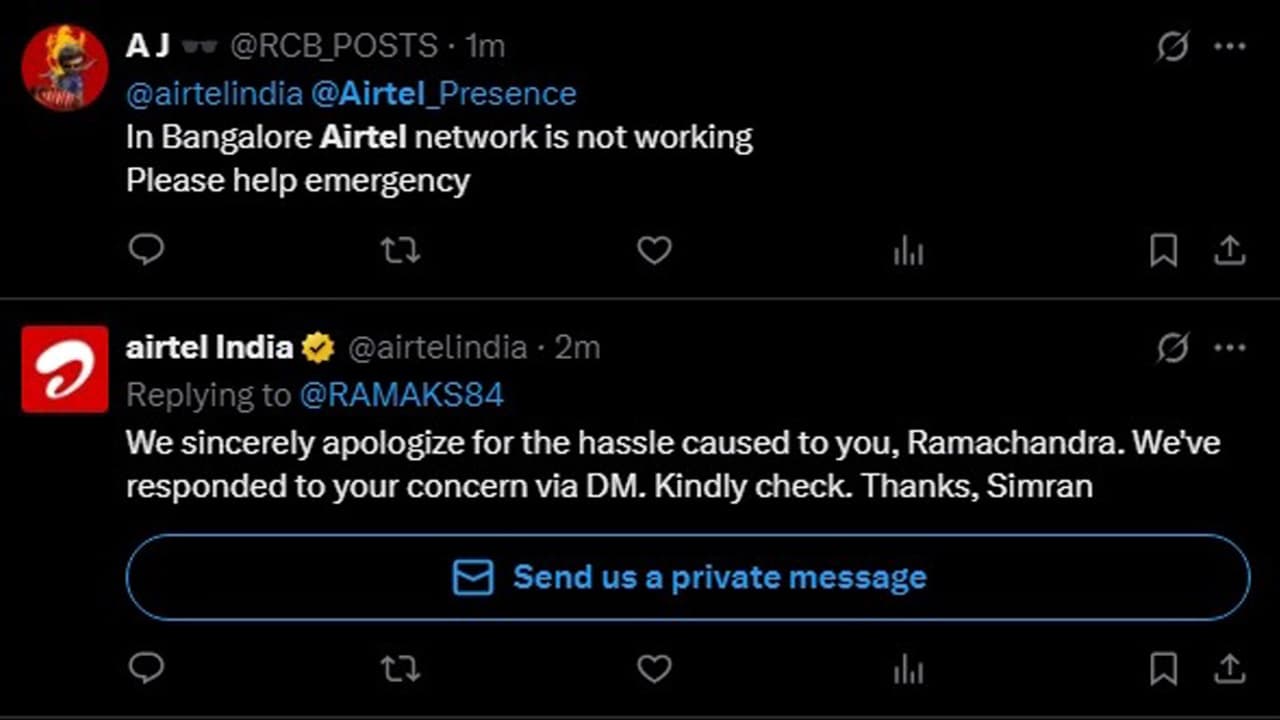Share airtel India's tweet

[1229, 667]
